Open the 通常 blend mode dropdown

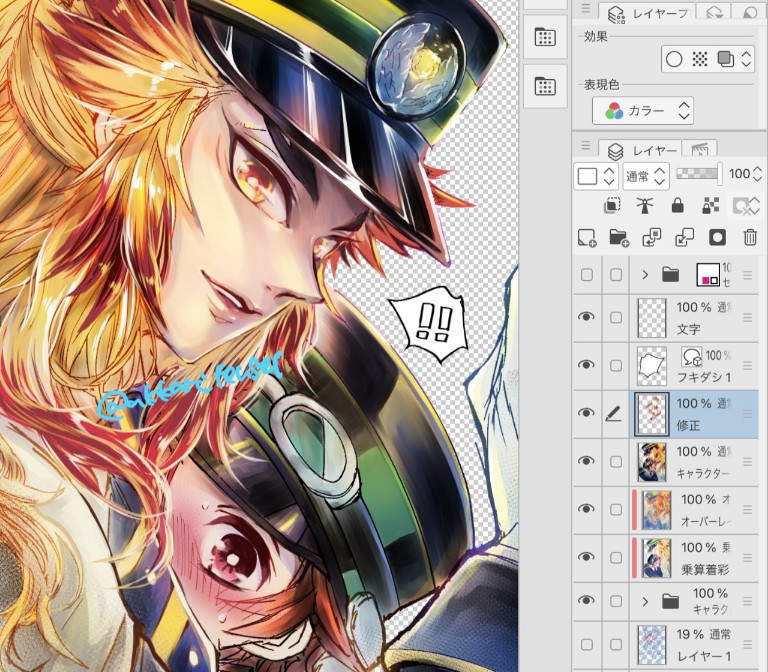[x=646, y=176]
